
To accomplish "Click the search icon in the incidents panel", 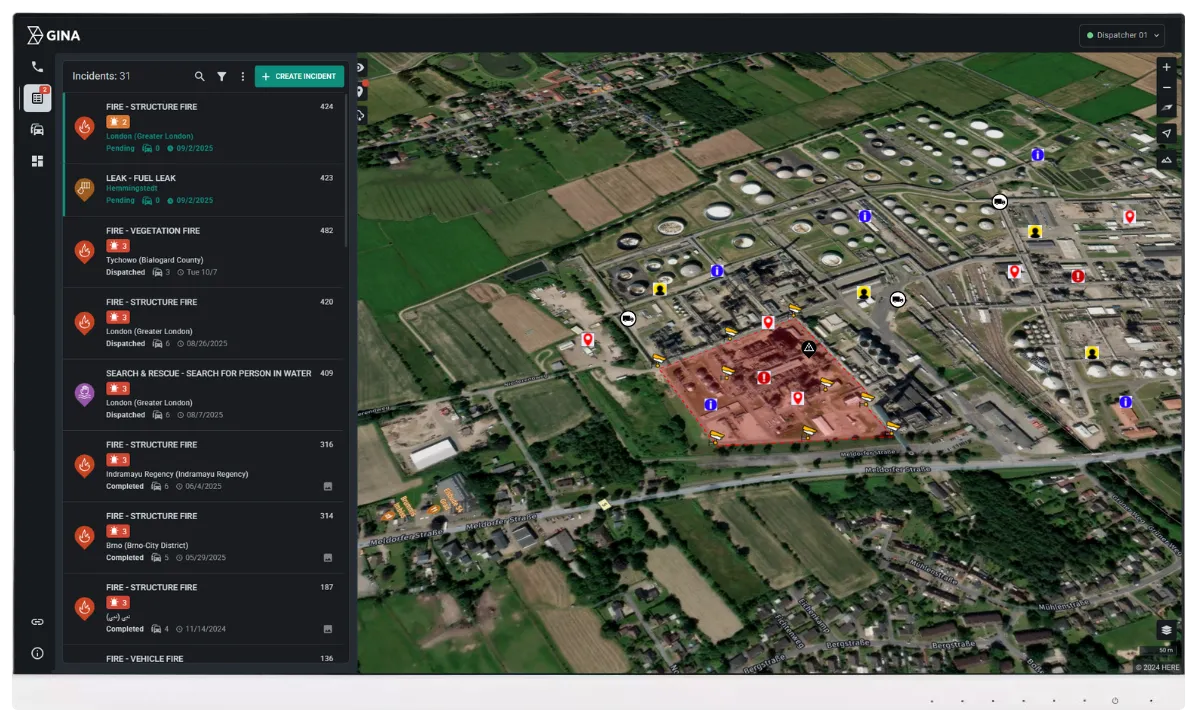I will pos(199,76).
